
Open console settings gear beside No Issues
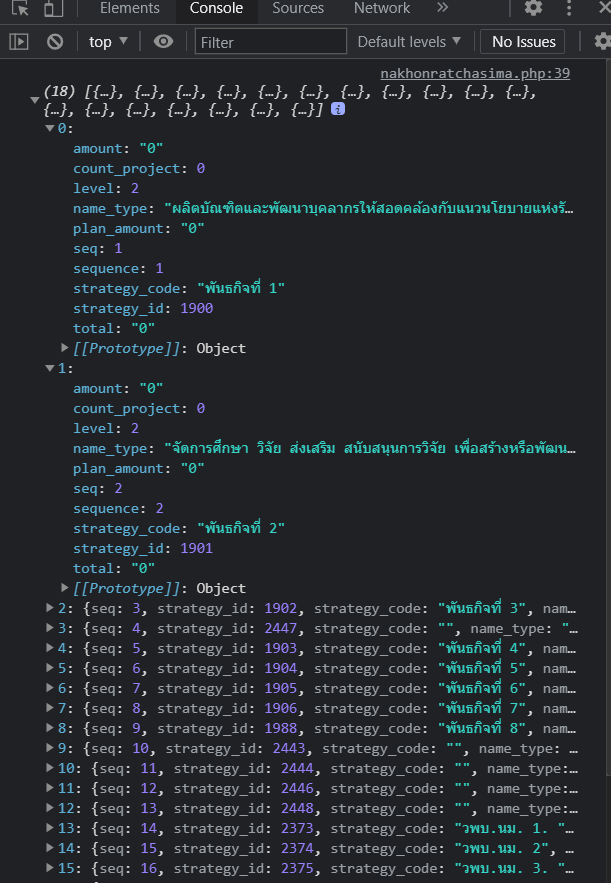click(x=600, y=41)
